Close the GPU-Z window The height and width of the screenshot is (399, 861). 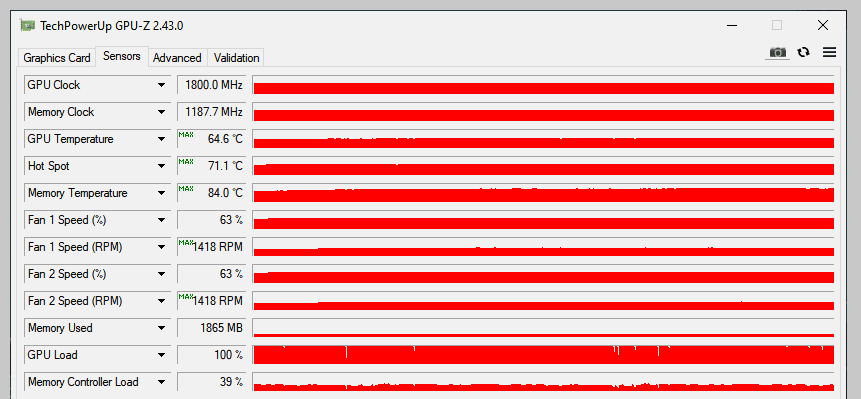pos(823,25)
